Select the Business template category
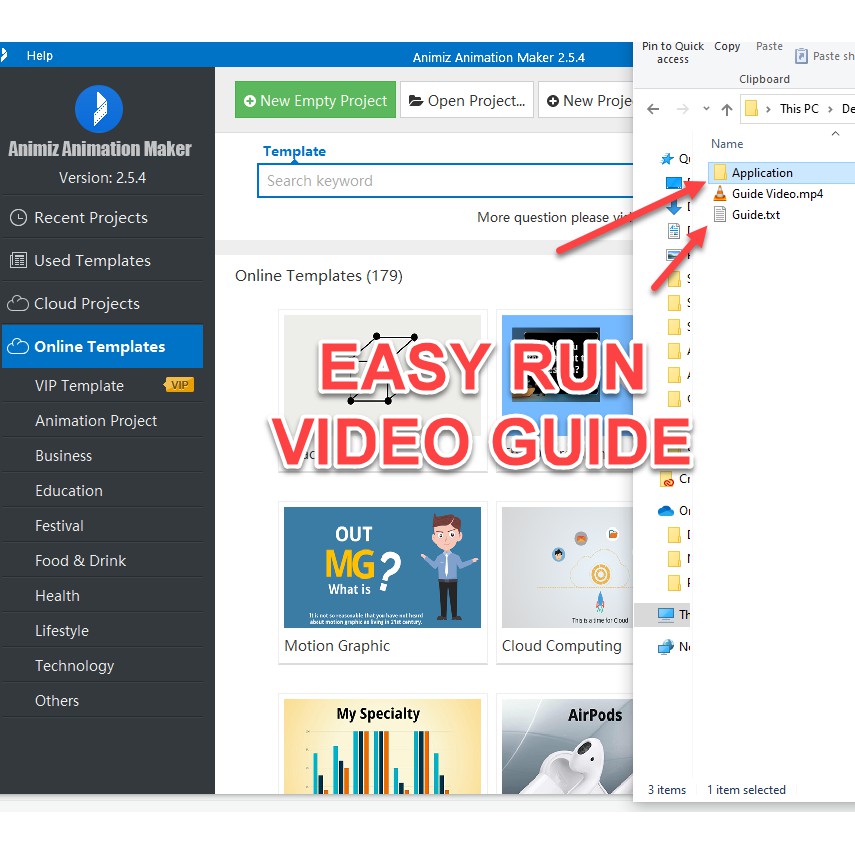This screenshot has width=855, height=855. 64,456
